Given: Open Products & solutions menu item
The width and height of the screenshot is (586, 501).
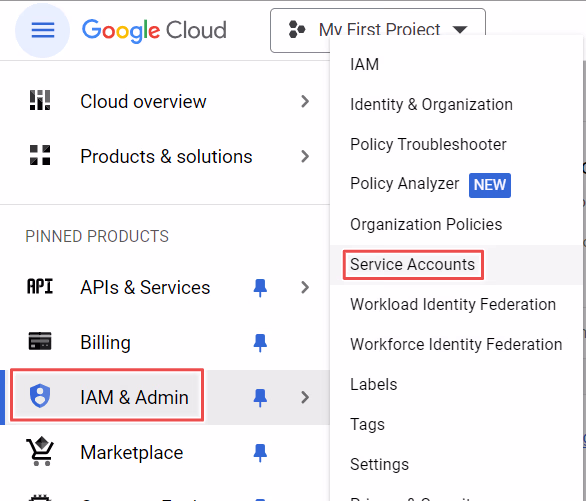Looking at the screenshot, I should [x=166, y=157].
